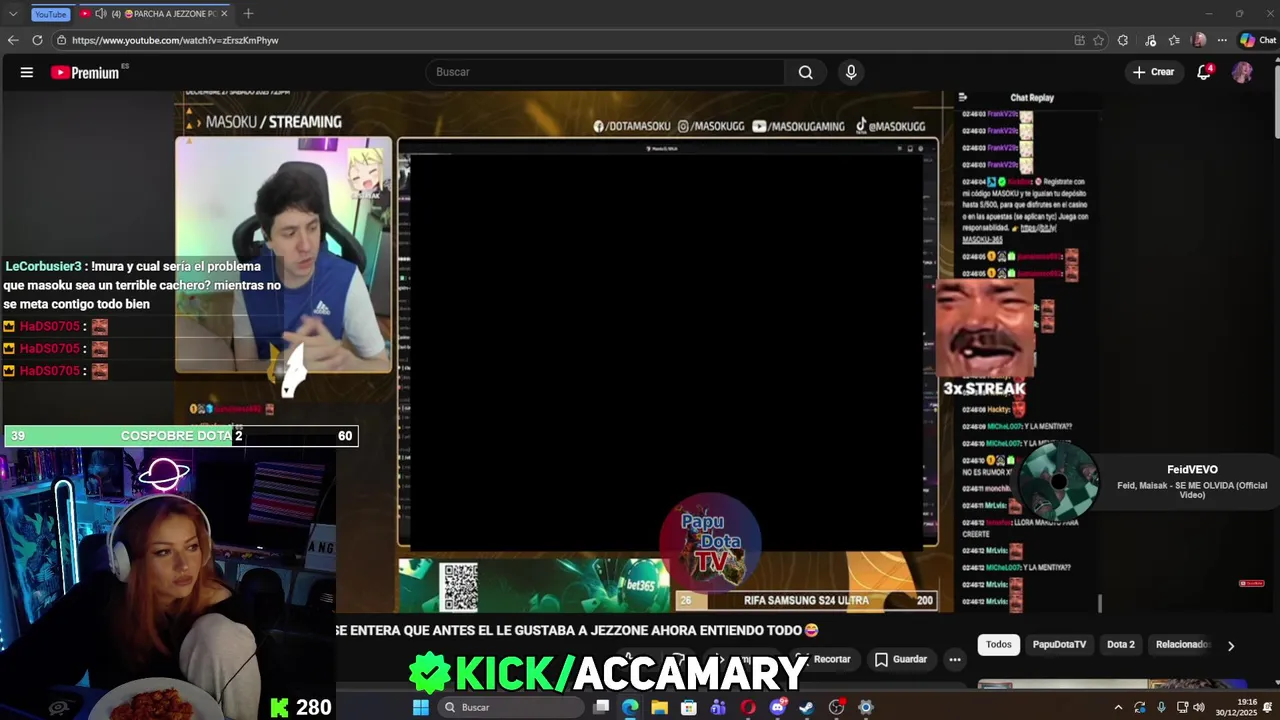The image size is (1280, 720).
Task: Click the Chat Replay header in stream
Action: (1032, 98)
